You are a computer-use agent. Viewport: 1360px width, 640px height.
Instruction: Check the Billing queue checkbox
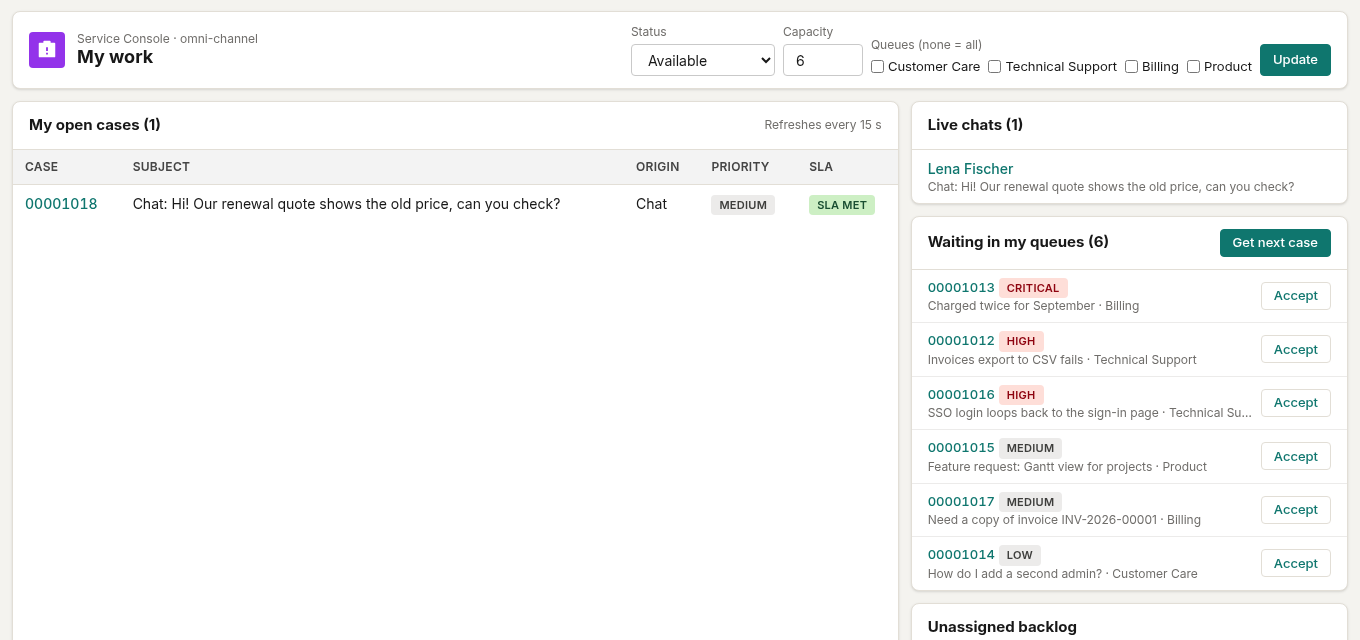click(x=1131, y=67)
